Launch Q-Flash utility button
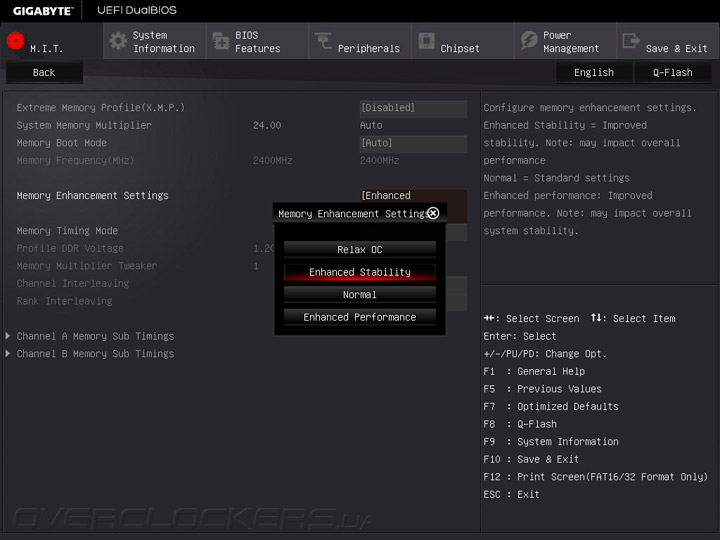This screenshot has height=540, width=720. pyautogui.click(x=673, y=73)
